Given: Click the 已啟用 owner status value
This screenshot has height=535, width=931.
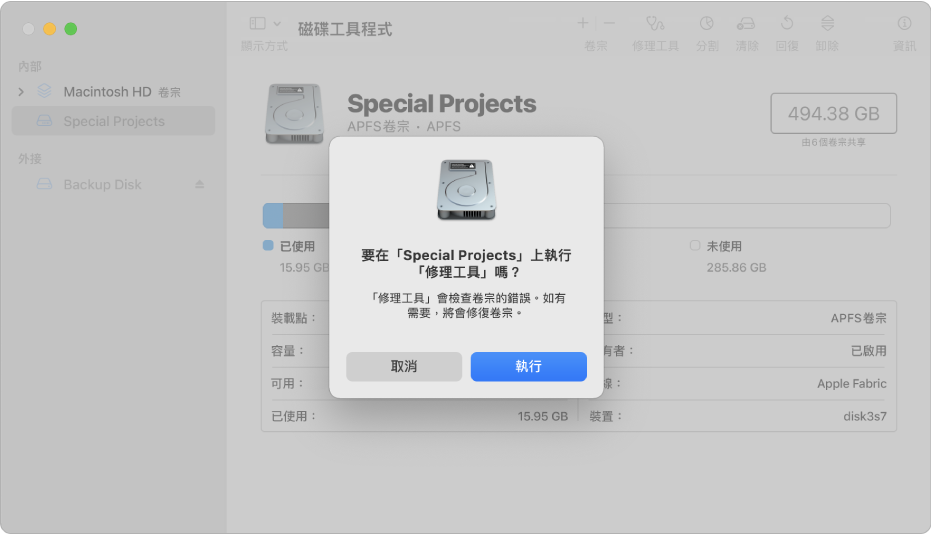Looking at the screenshot, I should [869, 351].
